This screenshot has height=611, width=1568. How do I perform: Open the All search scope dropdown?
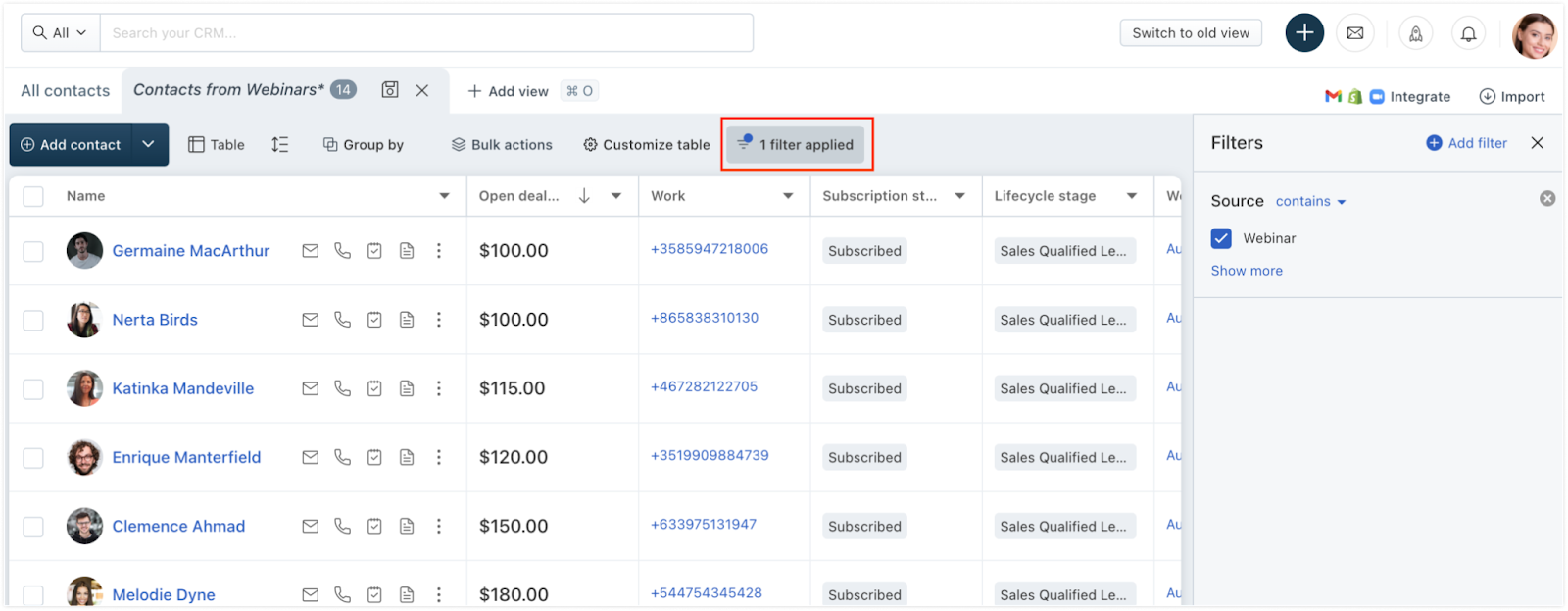click(60, 33)
